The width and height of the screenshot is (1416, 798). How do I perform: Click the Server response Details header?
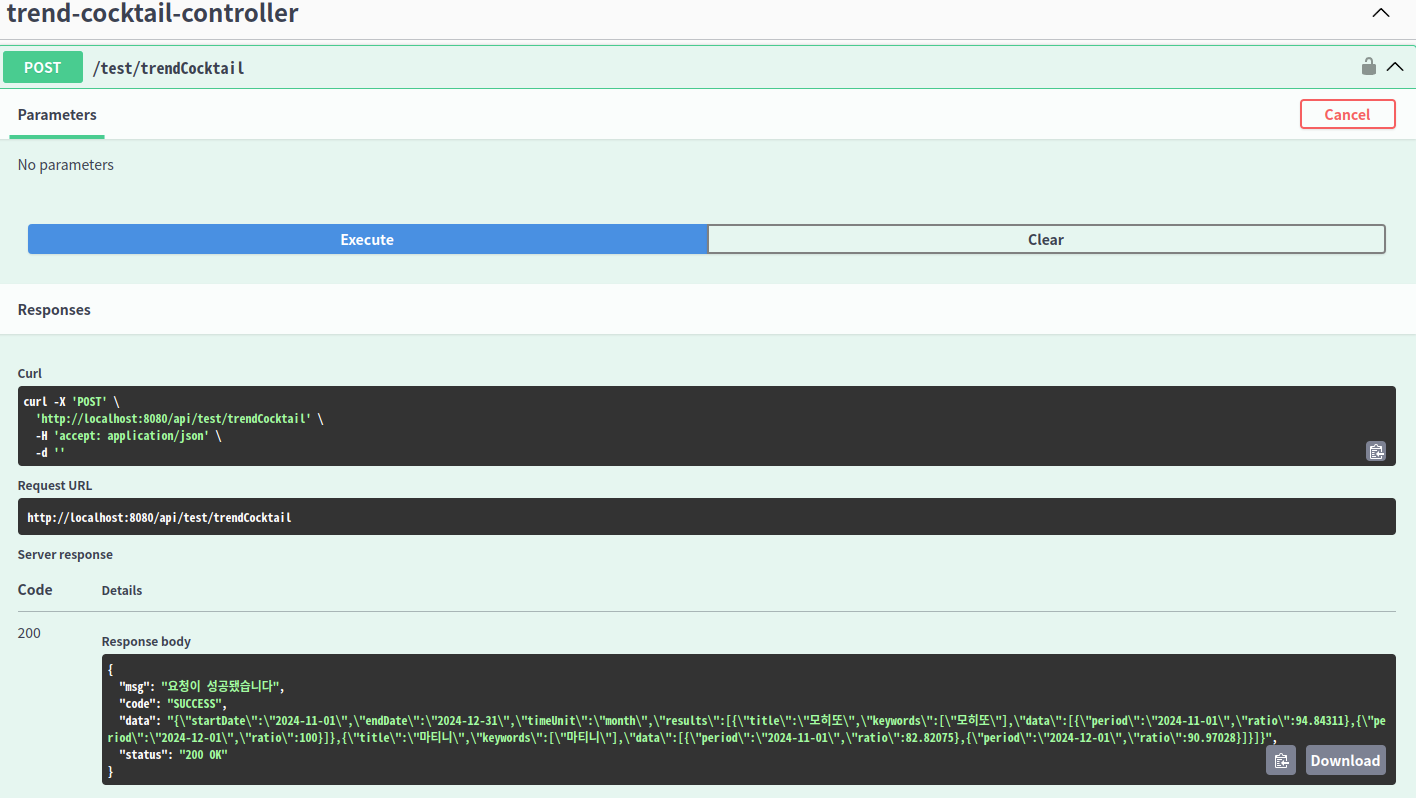pyautogui.click(x=122, y=590)
